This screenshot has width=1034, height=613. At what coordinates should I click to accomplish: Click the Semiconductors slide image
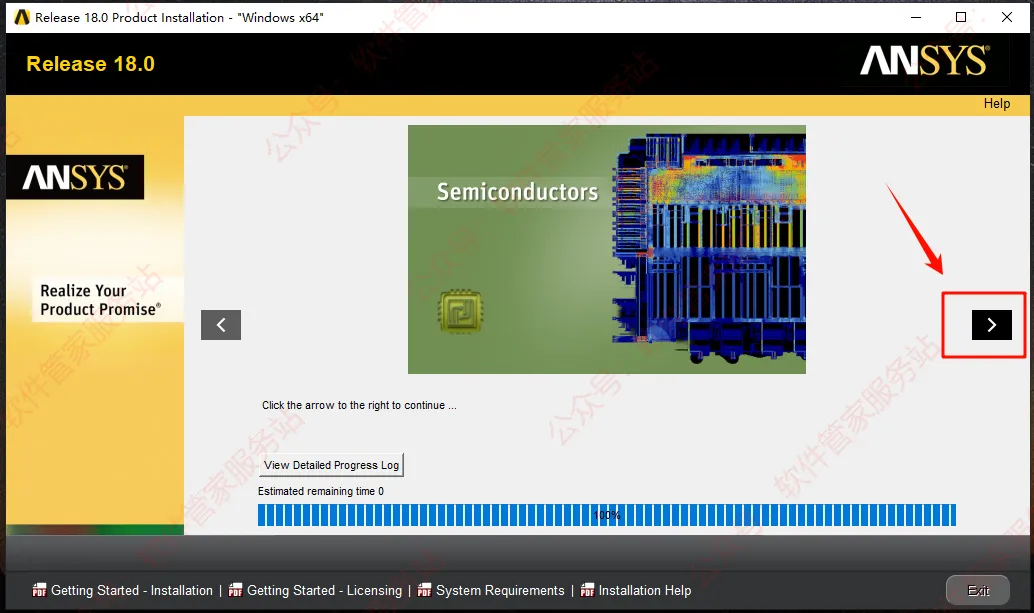point(607,249)
